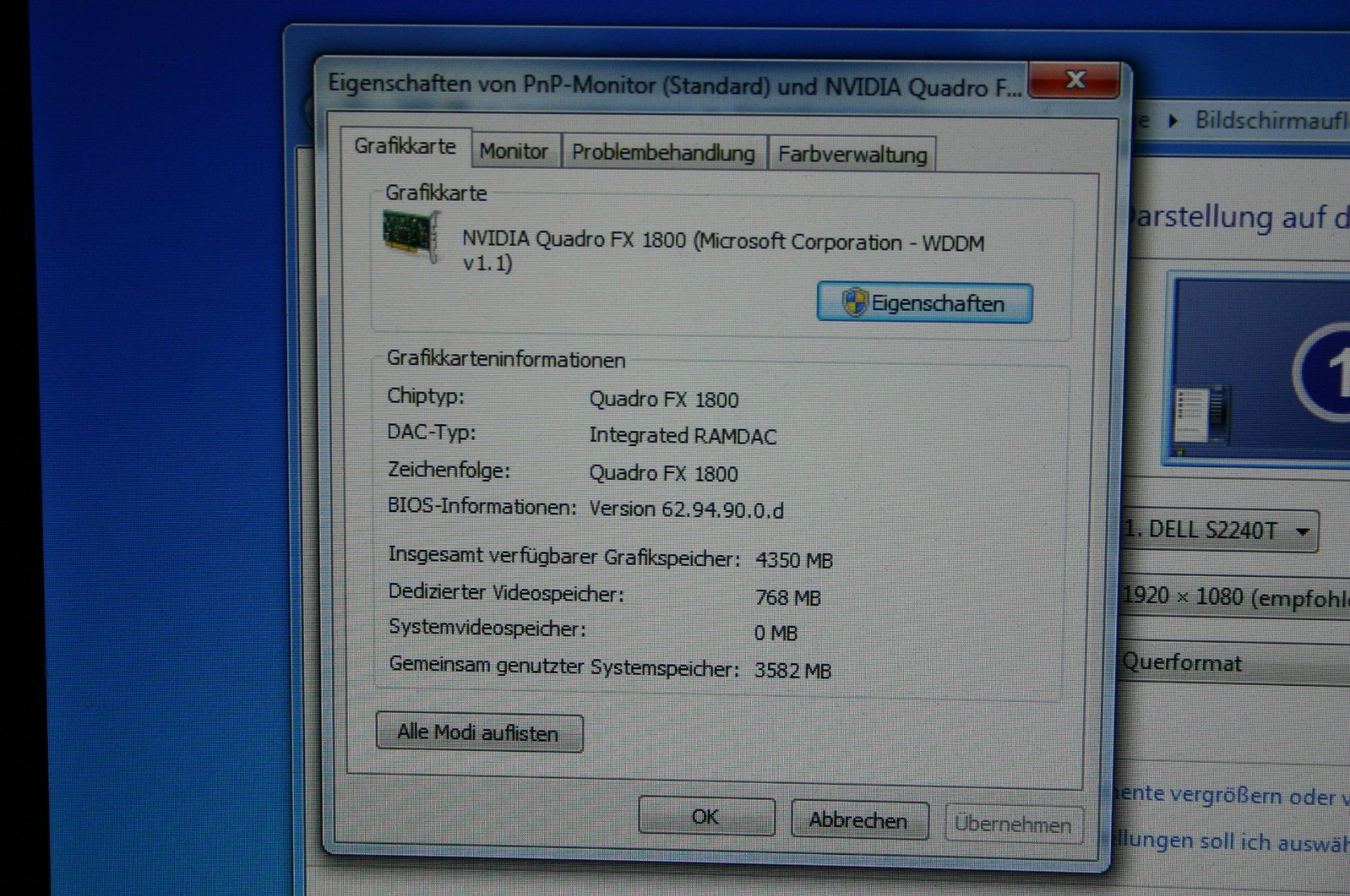
Task: Click the graphics card adapter icon
Action: click(410, 235)
